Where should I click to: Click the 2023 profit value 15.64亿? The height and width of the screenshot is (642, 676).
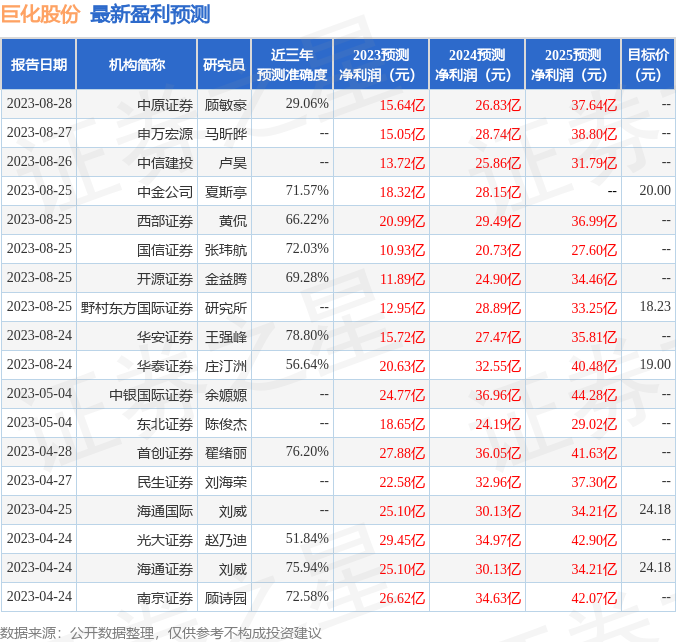tap(402, 105)
